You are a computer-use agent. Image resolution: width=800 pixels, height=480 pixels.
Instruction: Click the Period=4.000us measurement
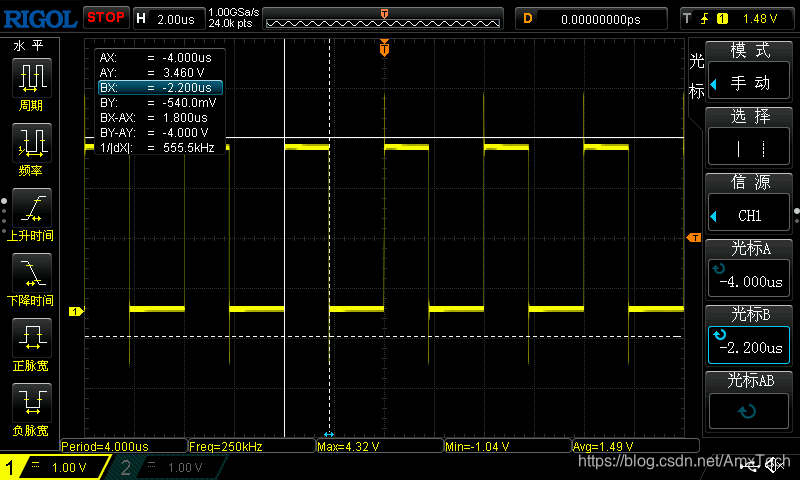(x=124, y=446)
